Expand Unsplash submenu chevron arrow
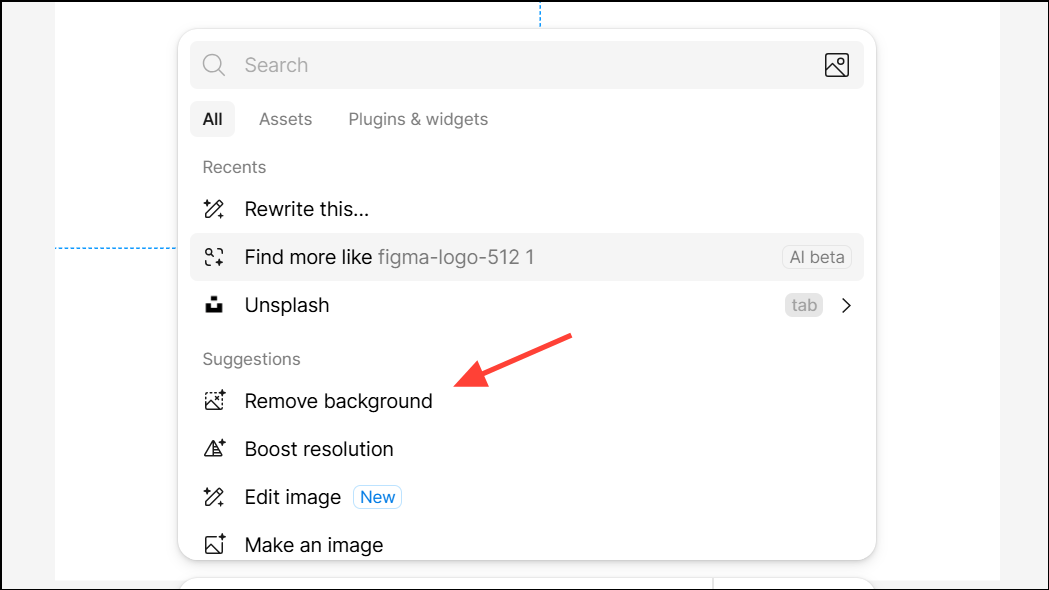 [846, 305]
